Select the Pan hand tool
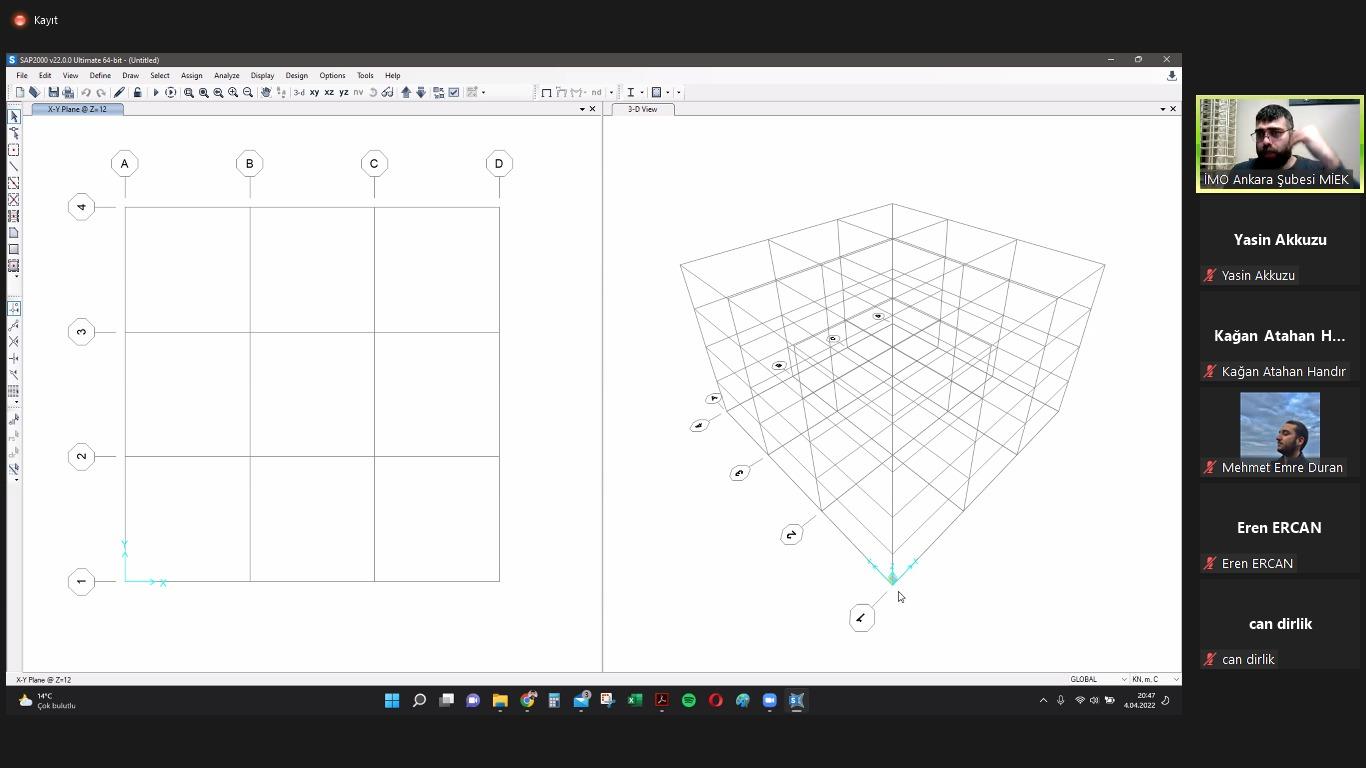This screenshot has height=768, width=1366. click(x=265, y=92)
